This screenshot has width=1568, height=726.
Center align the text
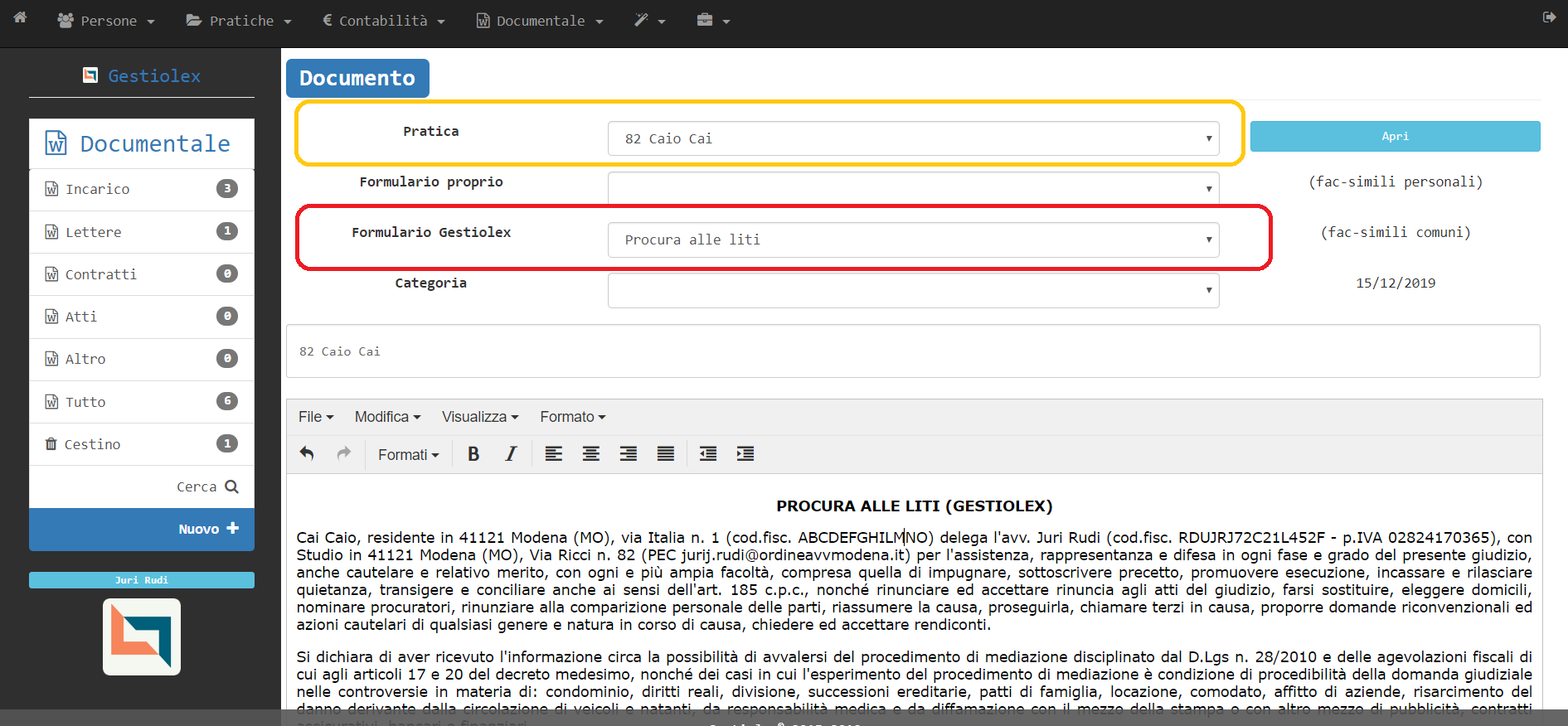pos(591,453)
